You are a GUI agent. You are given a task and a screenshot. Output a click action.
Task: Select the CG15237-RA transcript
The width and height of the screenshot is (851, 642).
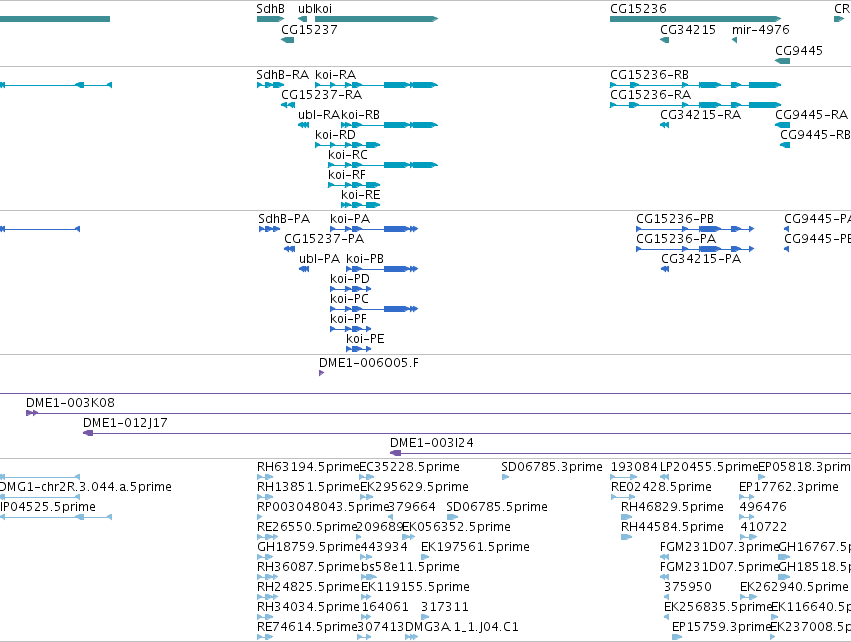[x=288, y=105]
